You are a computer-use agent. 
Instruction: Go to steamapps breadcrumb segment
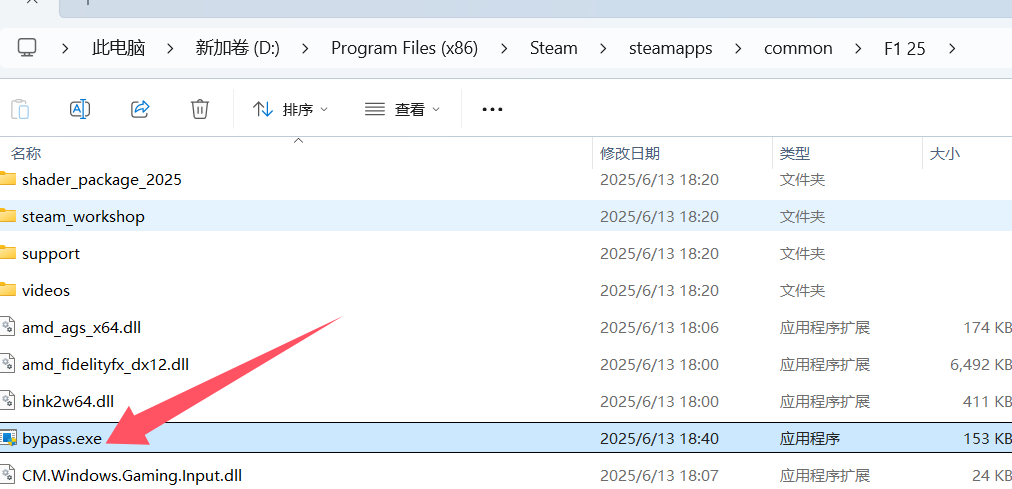[671, 48]
